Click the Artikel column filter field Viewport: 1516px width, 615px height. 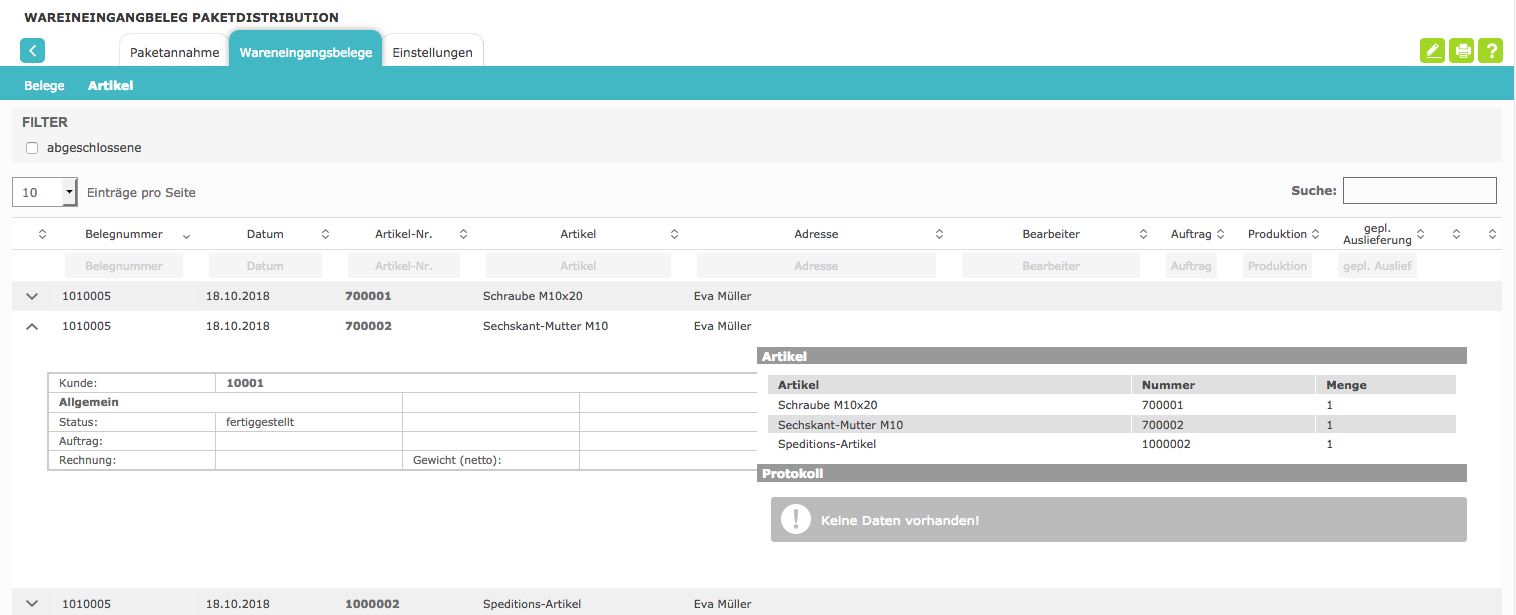tap(577, 266)
